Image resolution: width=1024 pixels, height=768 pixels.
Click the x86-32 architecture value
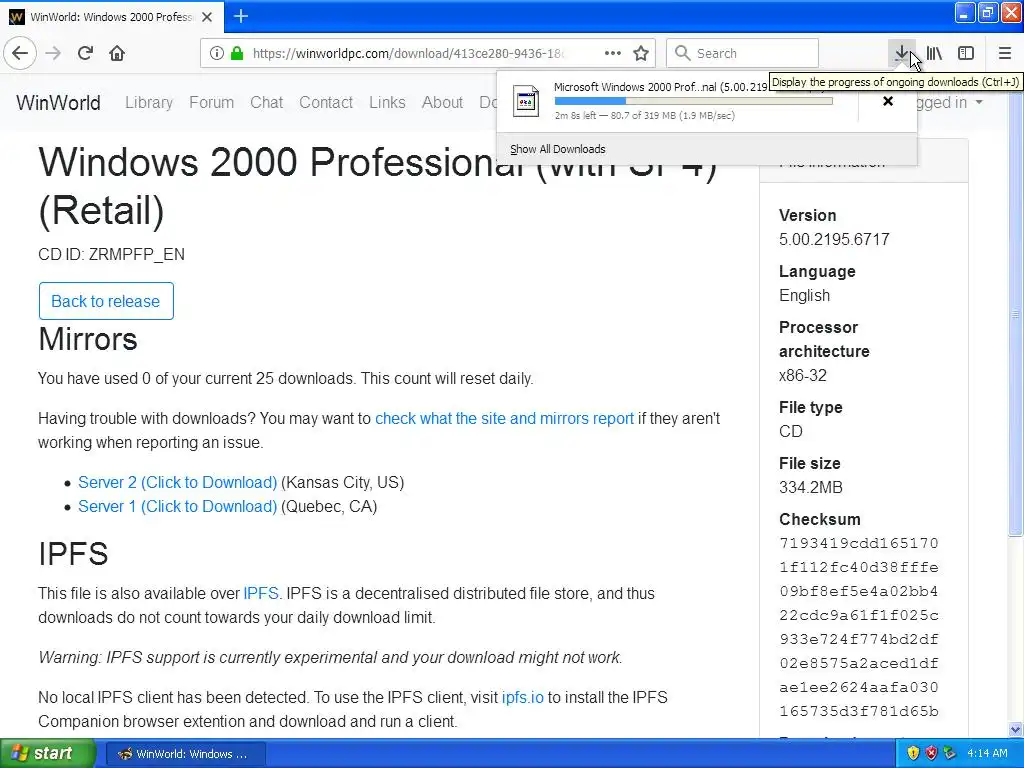(x=803, y=376)
